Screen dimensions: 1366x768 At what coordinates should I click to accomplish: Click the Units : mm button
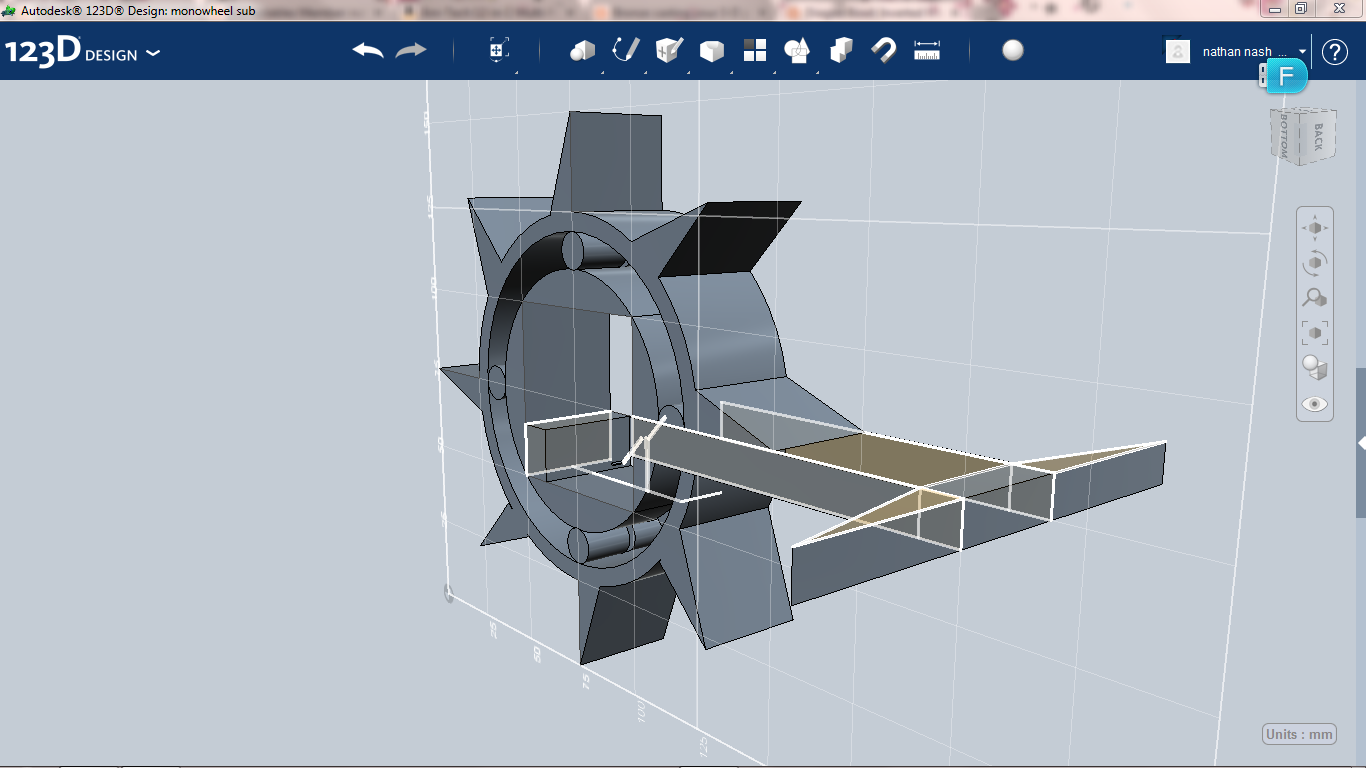[1300, 734]
